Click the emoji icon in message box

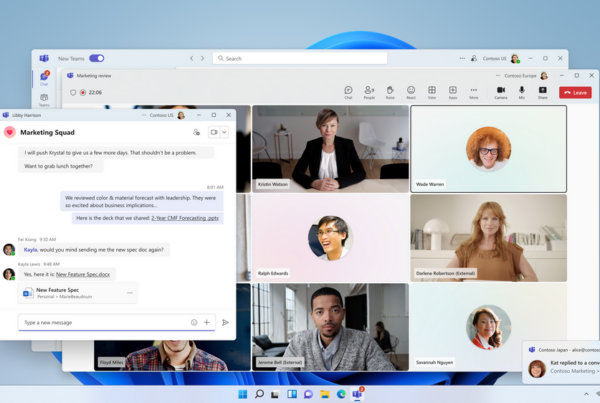194,323
